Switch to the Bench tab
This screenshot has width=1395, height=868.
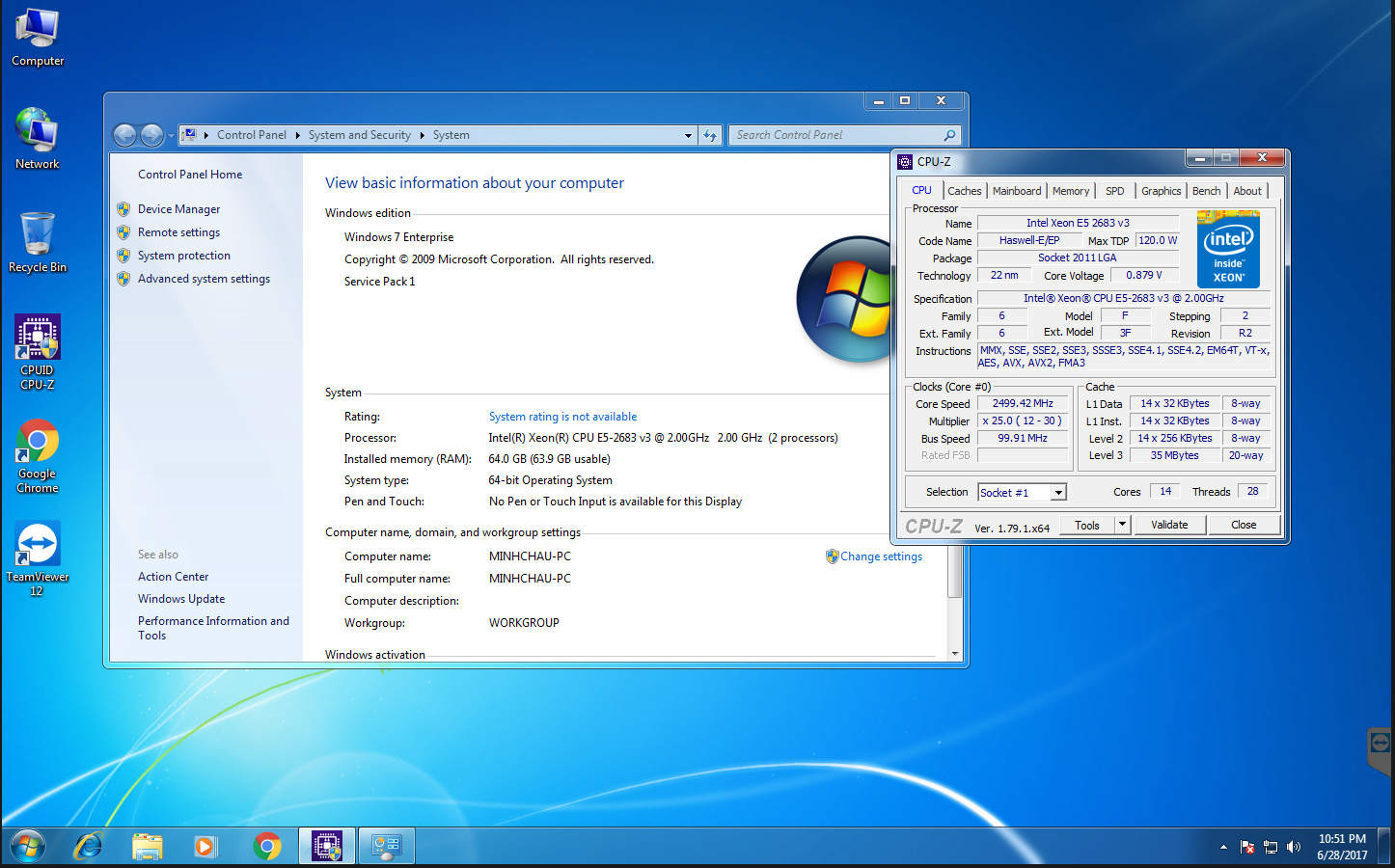[1206, 191]
